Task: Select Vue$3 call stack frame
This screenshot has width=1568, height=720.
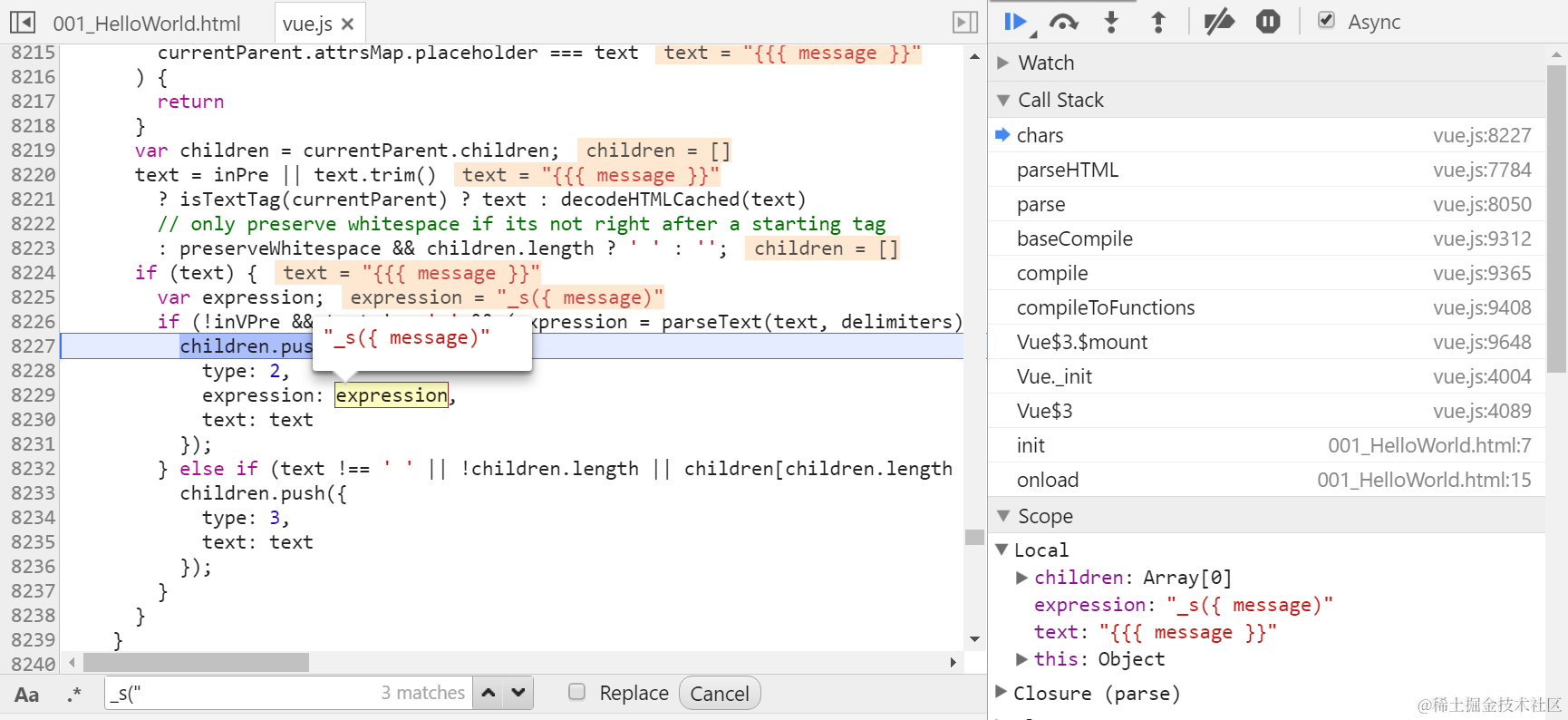Action: point(1266,411)
